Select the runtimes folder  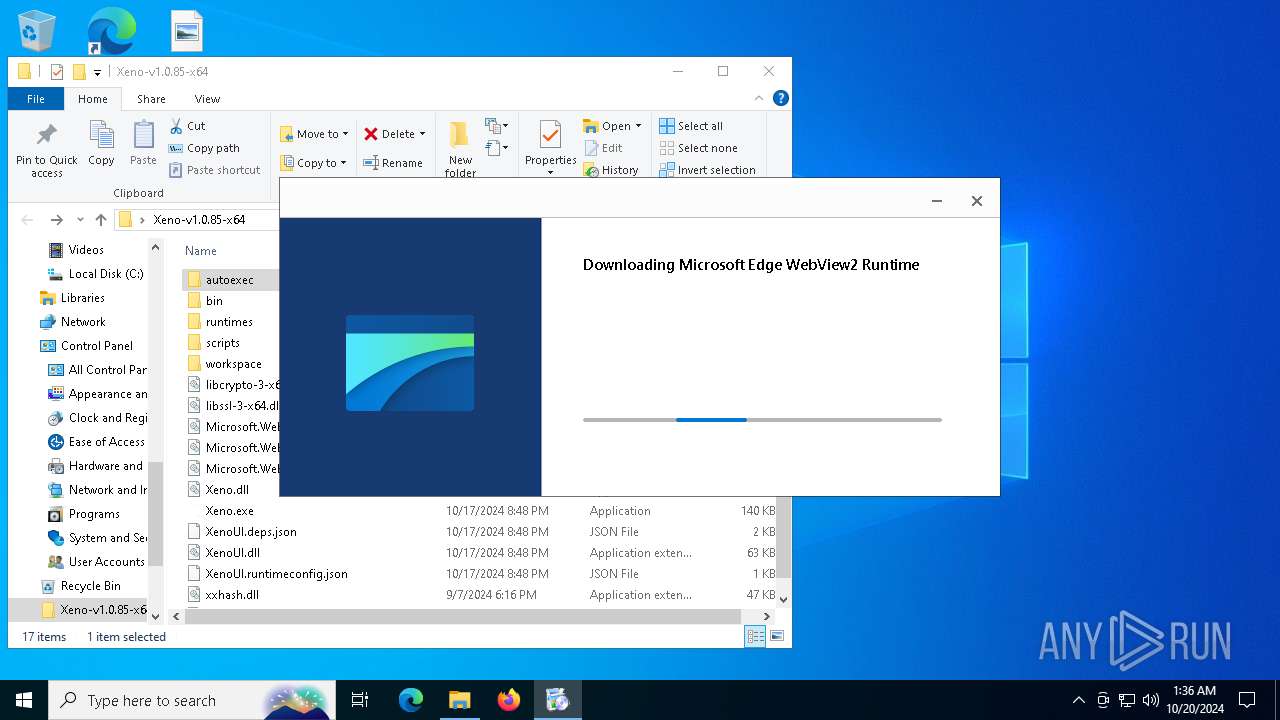(x=229, y=322)
